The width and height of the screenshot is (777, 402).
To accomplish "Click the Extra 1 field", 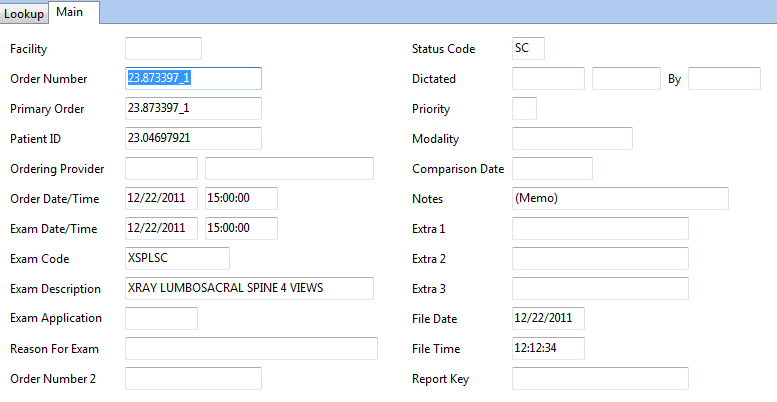I will [x=600, y=229].
